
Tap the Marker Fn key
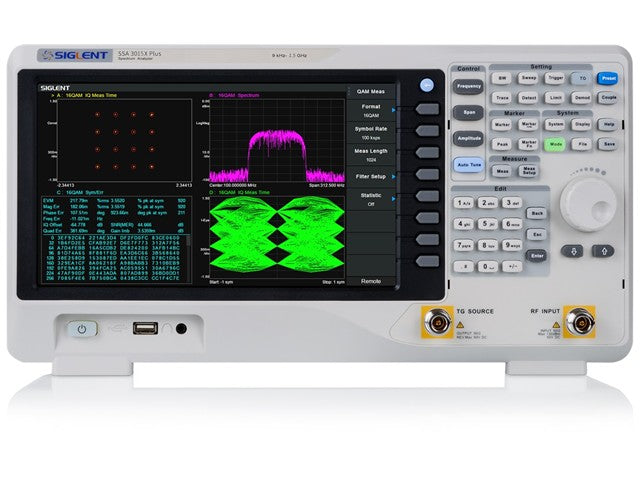pos(529,144)
